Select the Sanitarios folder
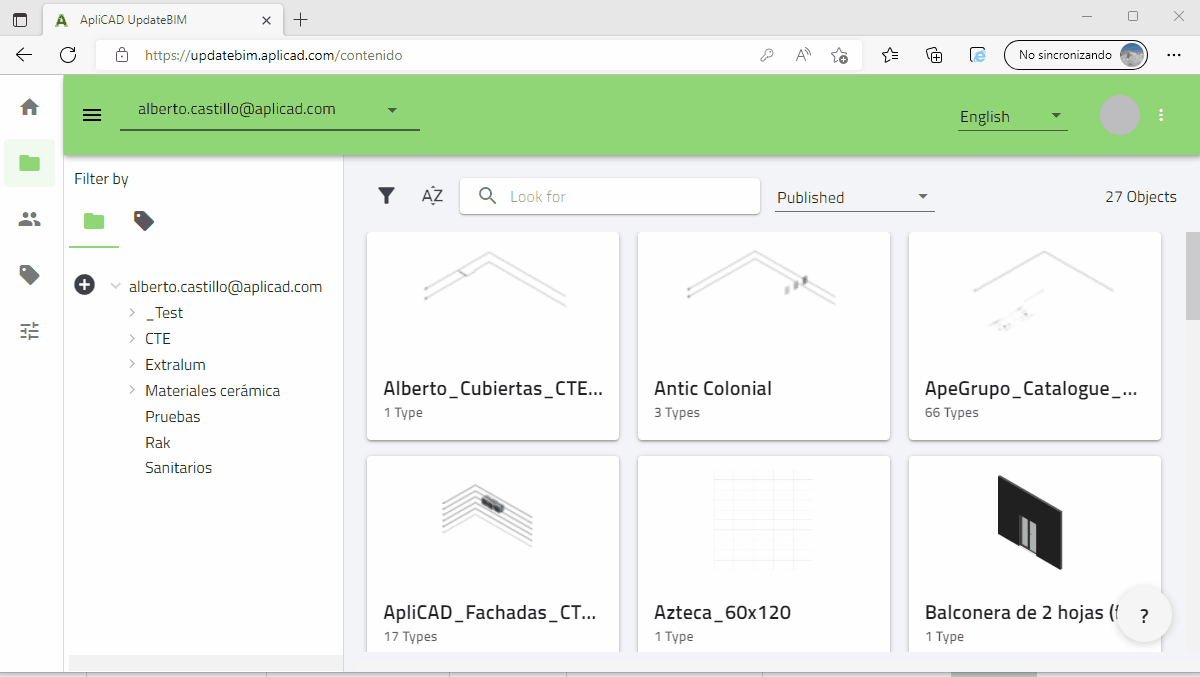1200x677 pixels. [x=178, y=468]
